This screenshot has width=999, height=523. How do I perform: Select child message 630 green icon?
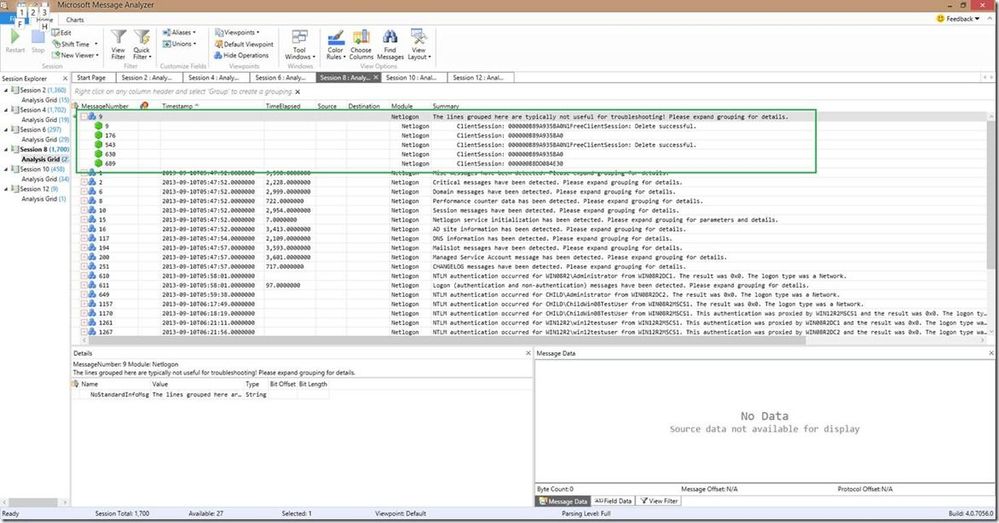(98, 154)
